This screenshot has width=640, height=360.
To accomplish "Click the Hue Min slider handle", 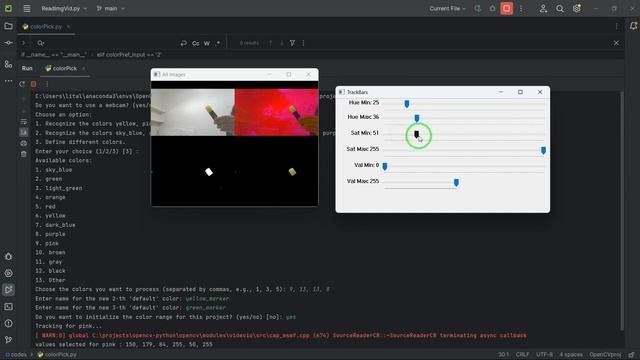I will (407, 104).
